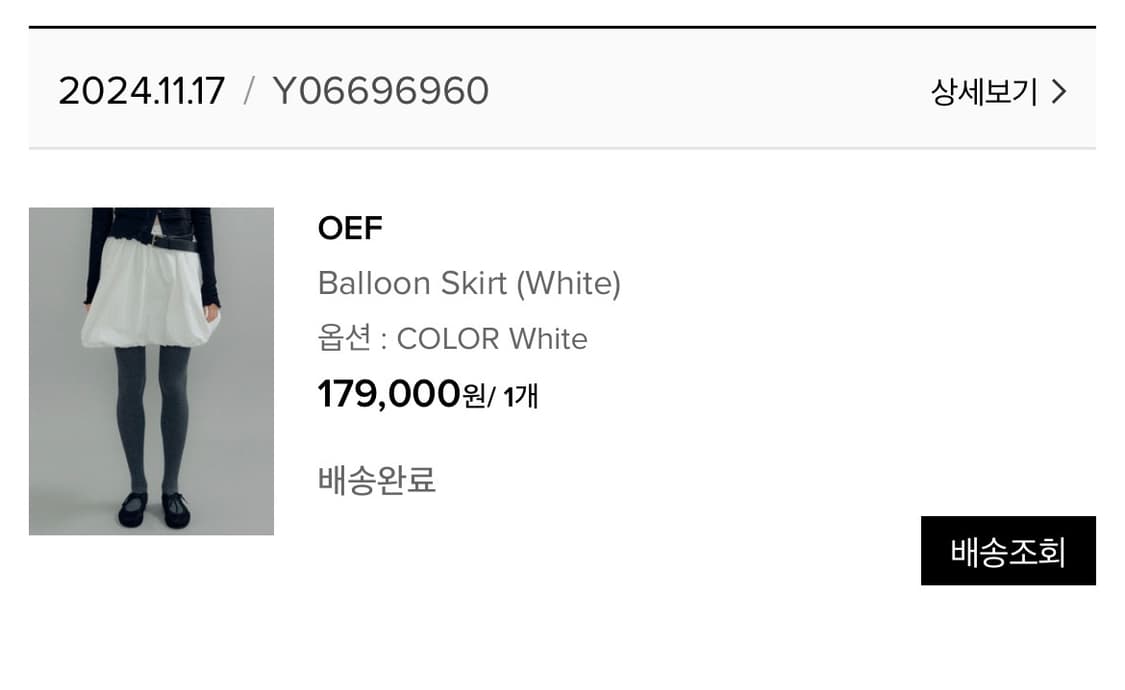Click the order date 2024.11.17
This screenshot has width=1125, height=690.
click(141, 92)
